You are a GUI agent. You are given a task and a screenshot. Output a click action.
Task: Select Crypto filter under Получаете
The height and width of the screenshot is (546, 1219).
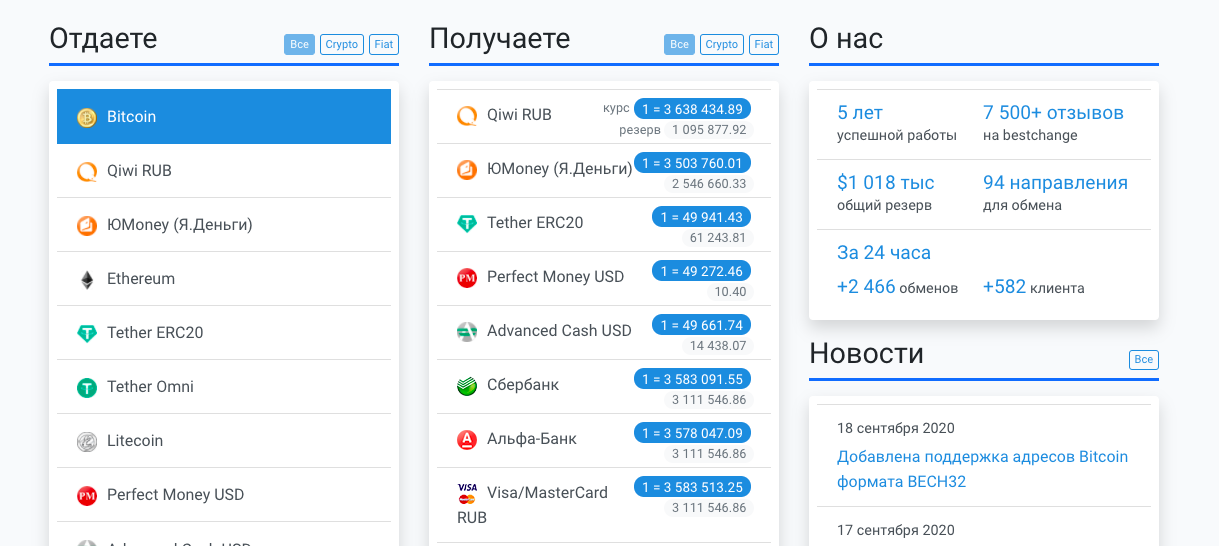pos(722,44)
